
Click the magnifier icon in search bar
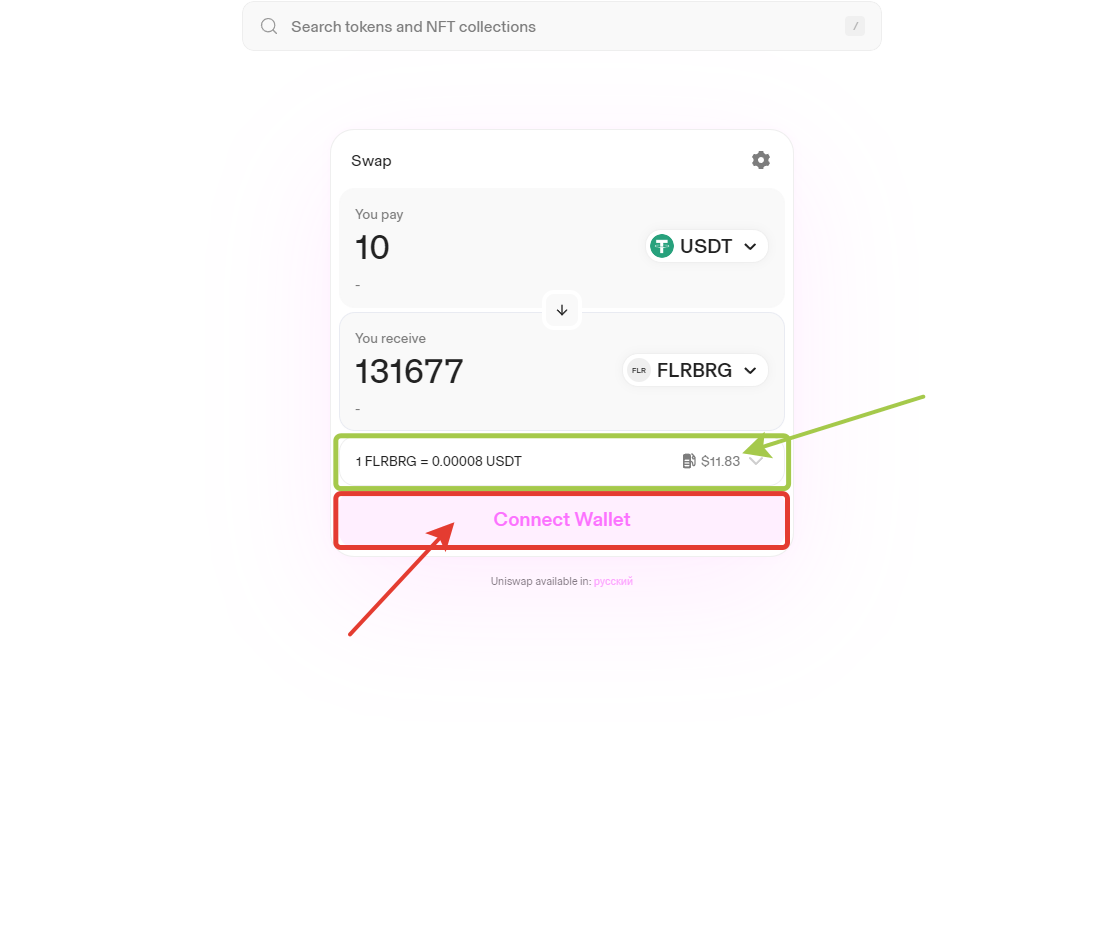tap(269, 27)
